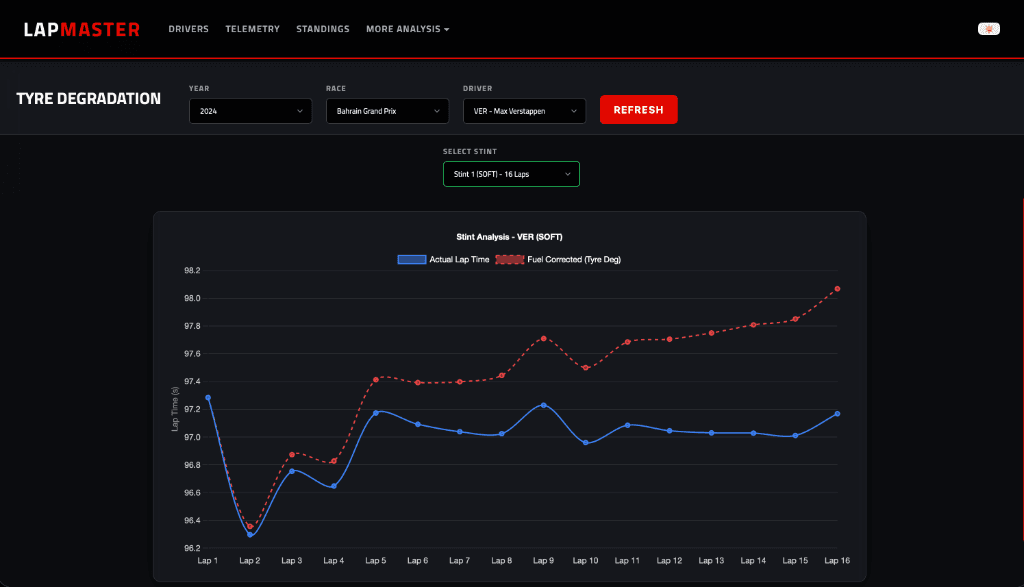Screen dimensions: 1024x587
Task: Open the STANDINGS menu item
Action: 323,29
